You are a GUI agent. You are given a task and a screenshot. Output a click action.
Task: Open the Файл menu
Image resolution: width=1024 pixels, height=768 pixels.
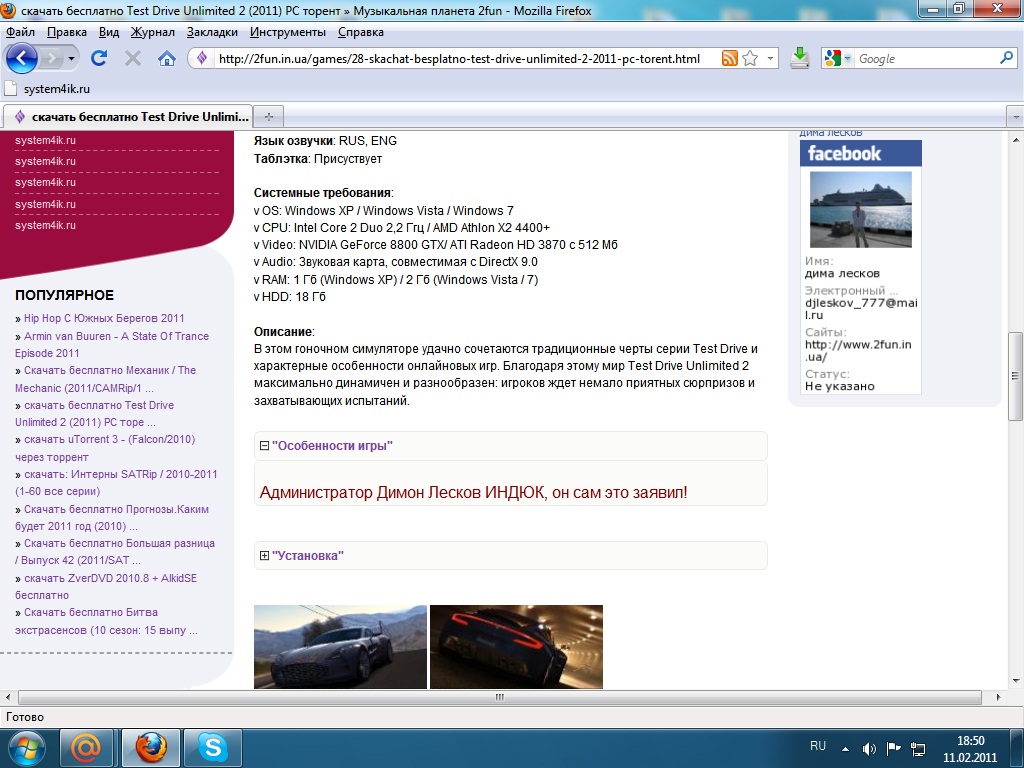[20, 32]
